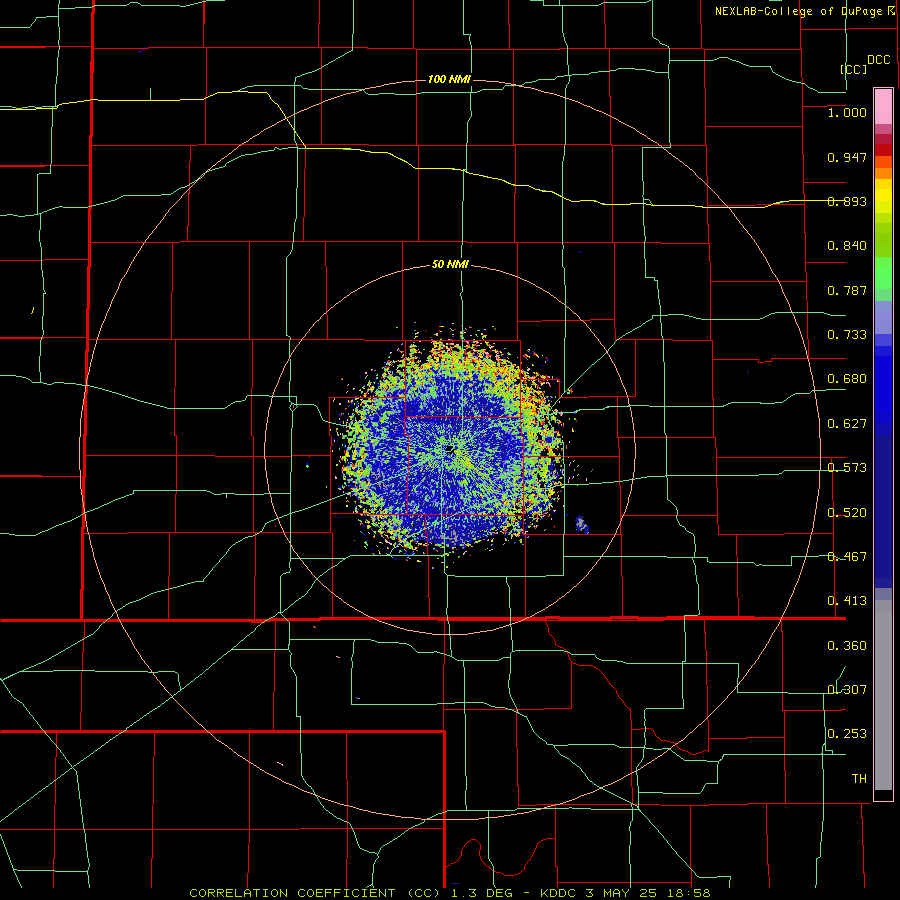The height and width of the screenshot is (900, 900).
Task: Click the 0.840 value on the color scale
Action: pyautogui.click(x=847, y=246)
